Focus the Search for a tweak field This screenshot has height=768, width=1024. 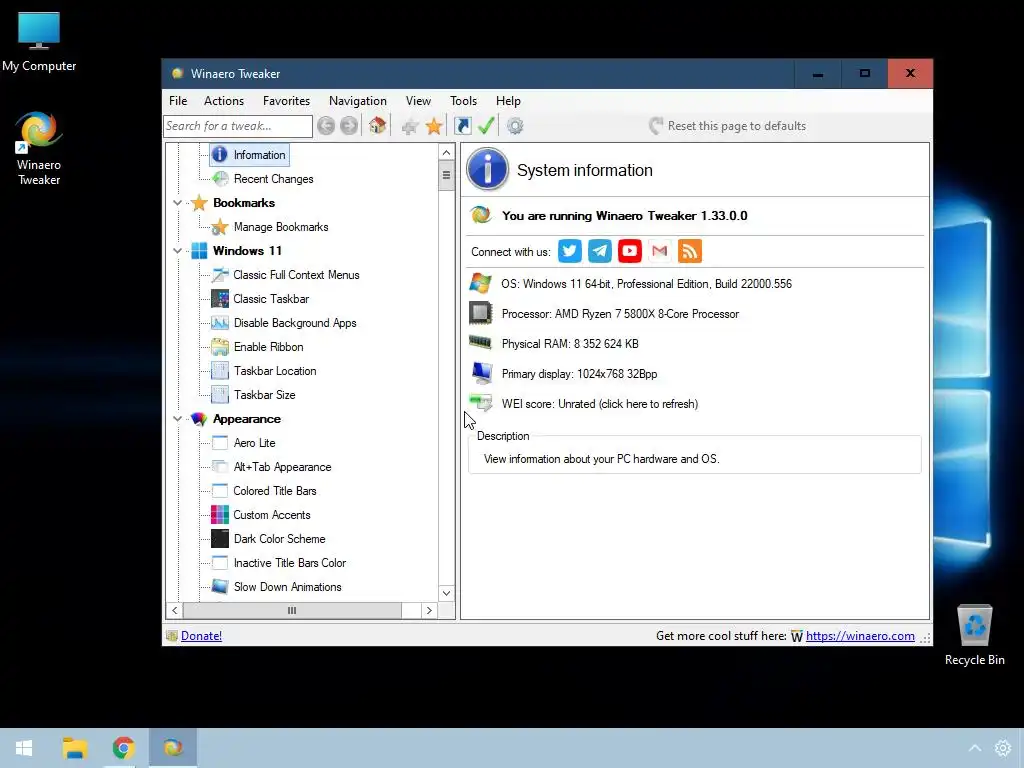click(238, 126)
